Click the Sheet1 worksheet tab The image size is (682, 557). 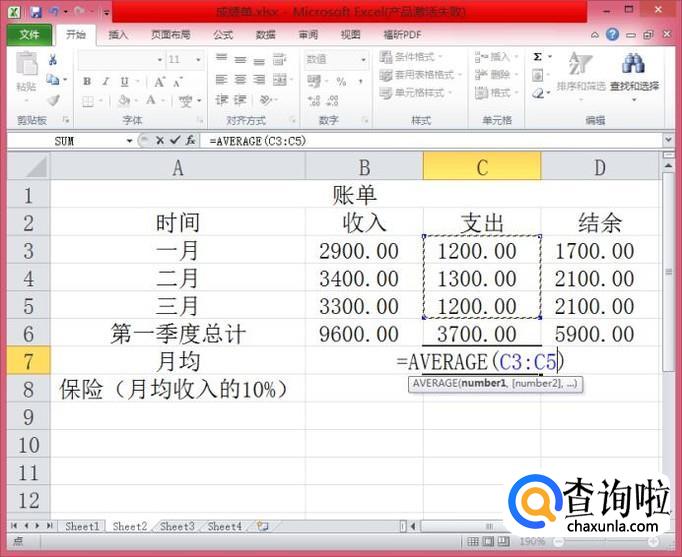(x=82, y=526)
